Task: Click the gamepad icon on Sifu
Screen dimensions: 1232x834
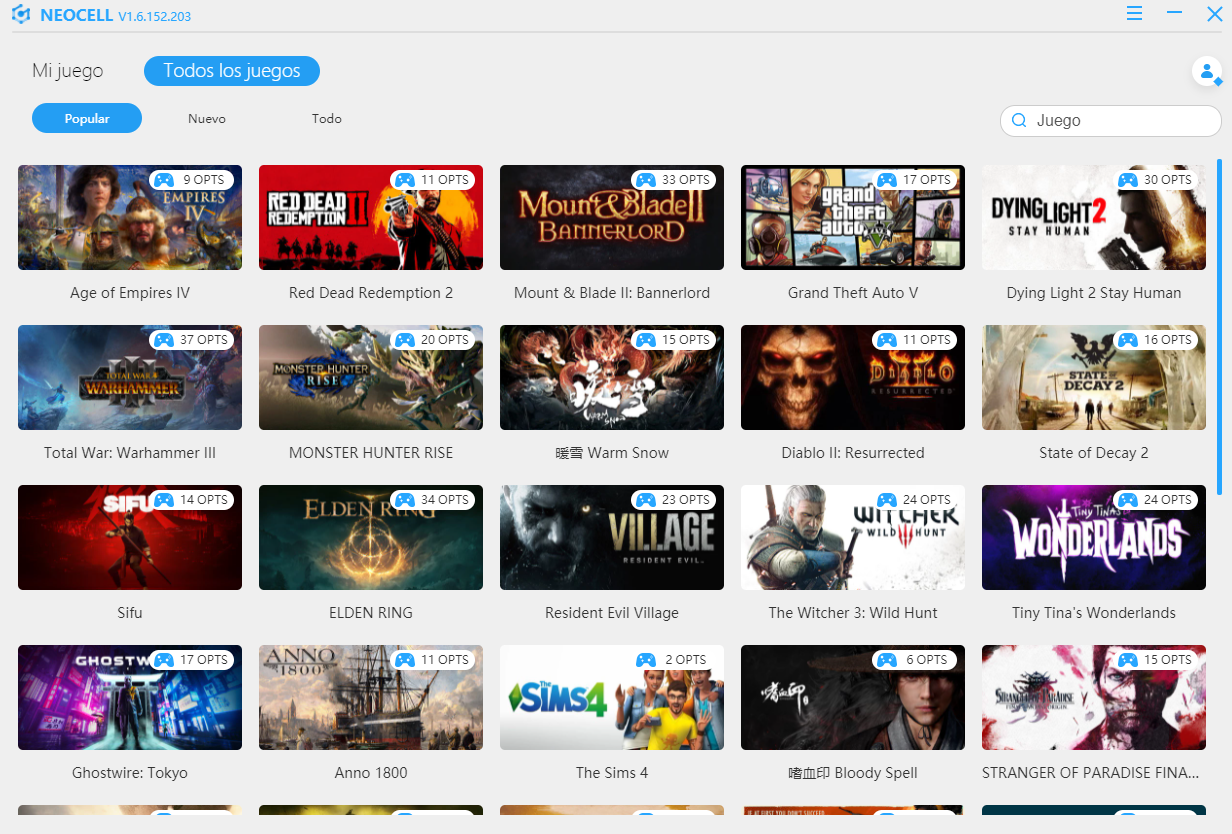Action: (164, 500)
